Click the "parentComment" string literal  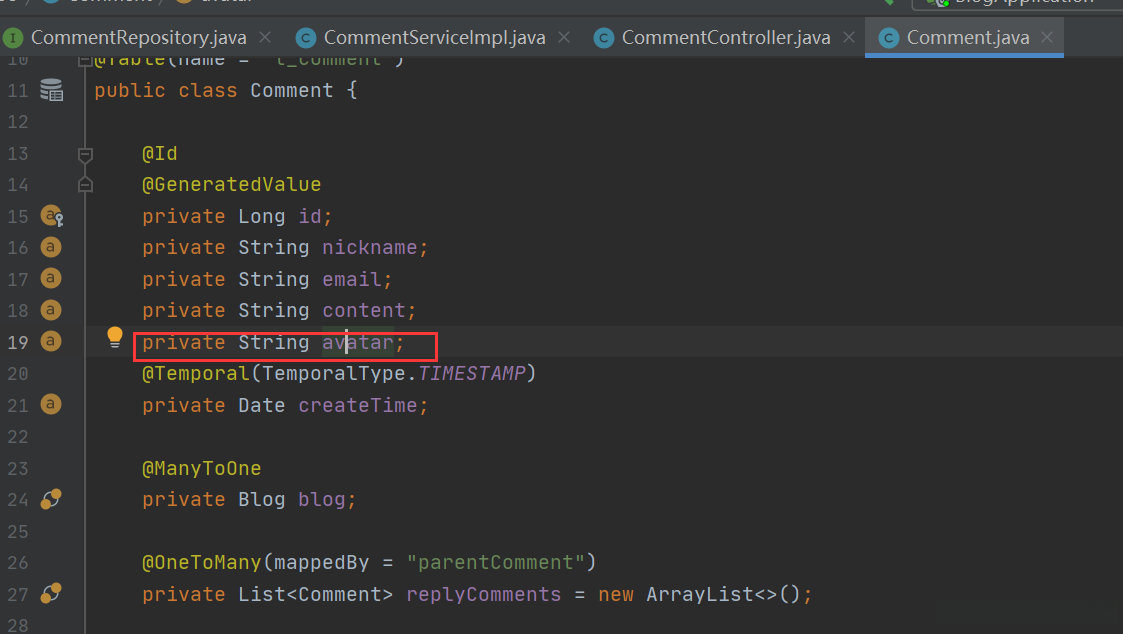tap(496, 563)
